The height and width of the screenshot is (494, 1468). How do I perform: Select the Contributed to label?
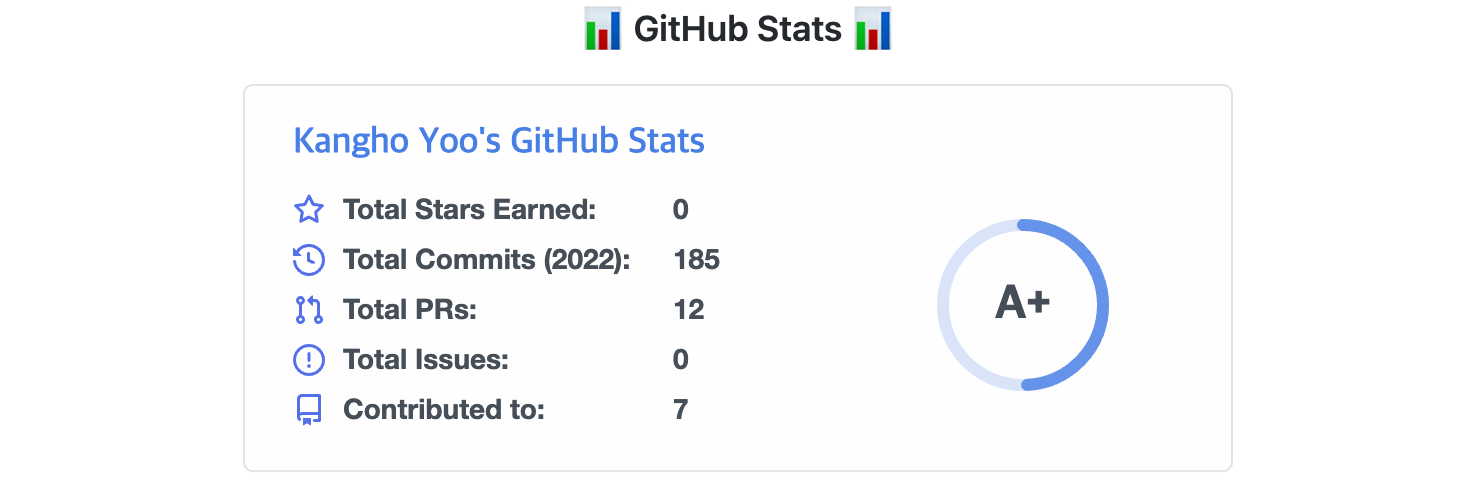tap(444, 410)
